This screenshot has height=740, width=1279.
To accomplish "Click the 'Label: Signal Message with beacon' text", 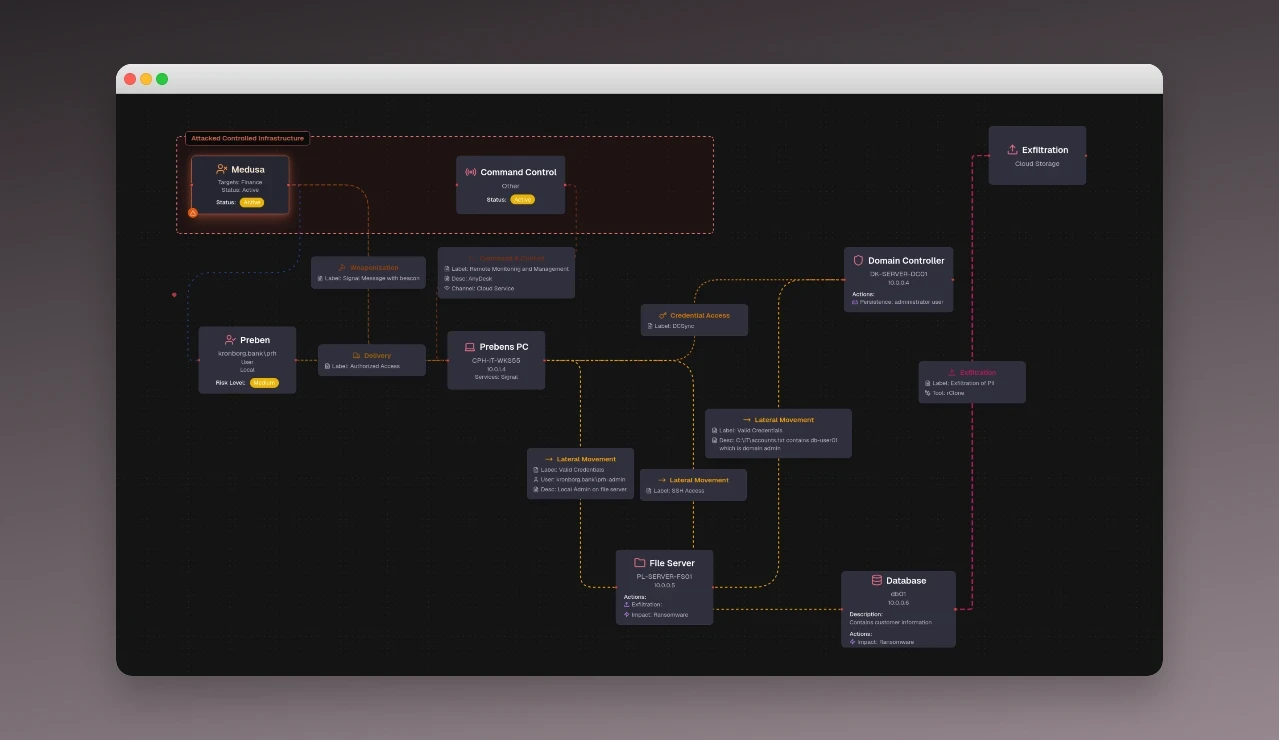I will [372, 278].
